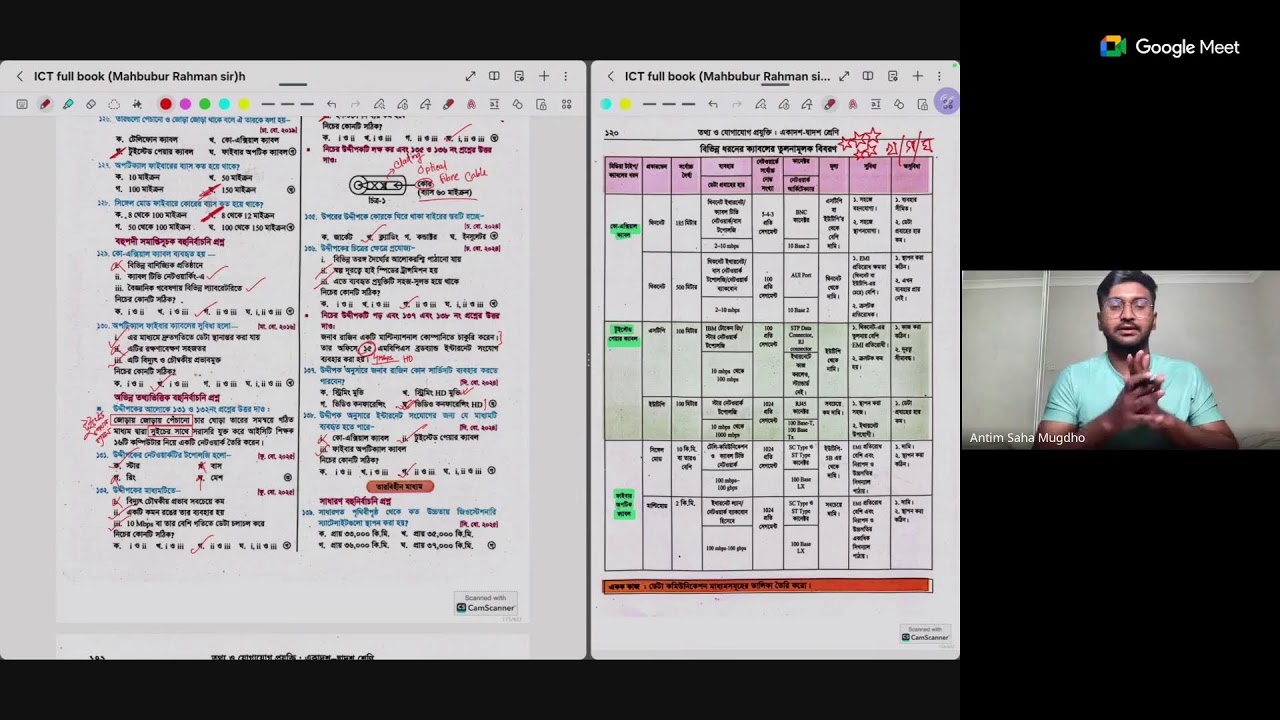The height and width of the screenshot is (720, 1280).
Task: Add new page with plus in right notebook
Action: point(917,76)
